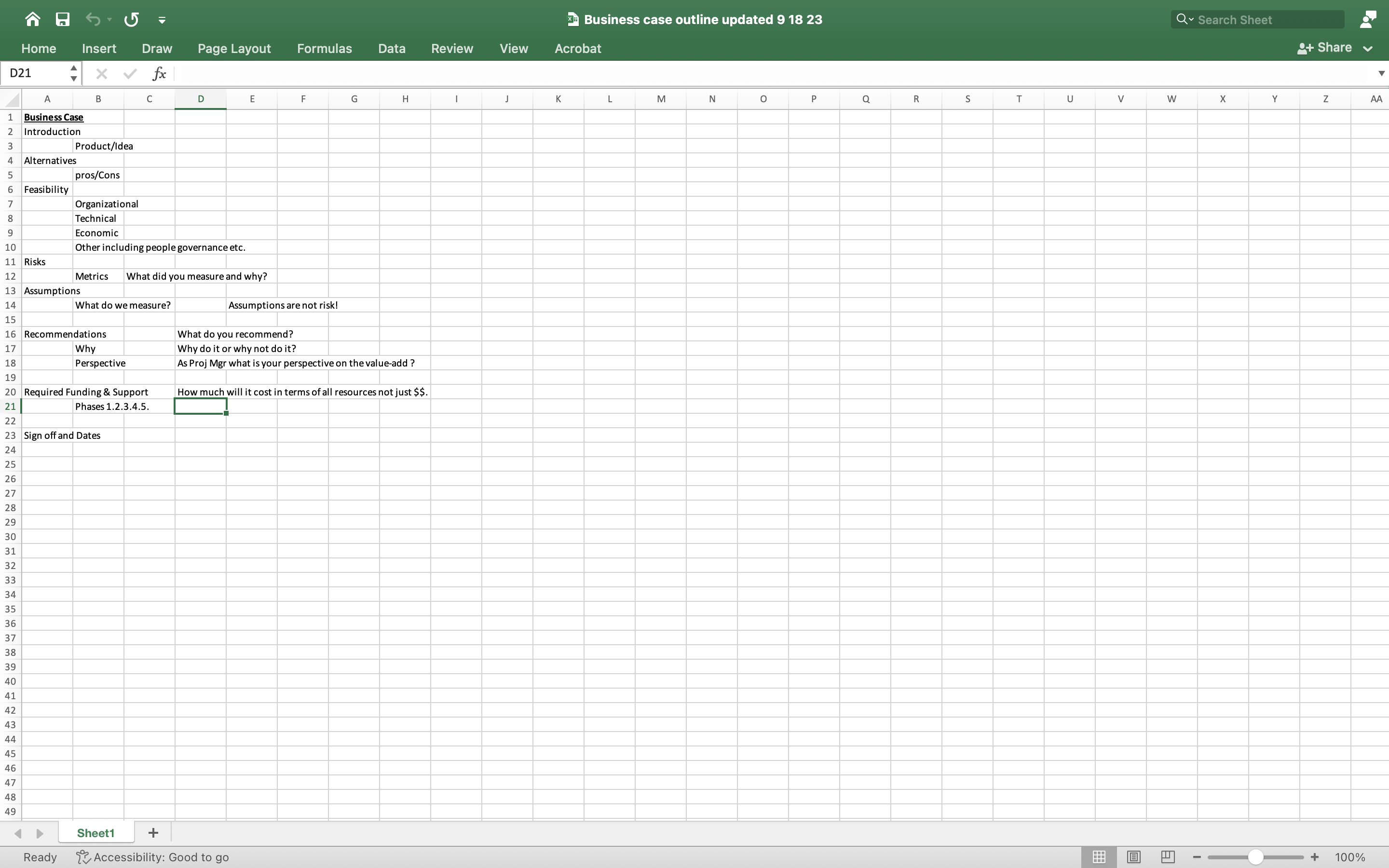Switch to Normal view in the status bar

point(1098,856)
